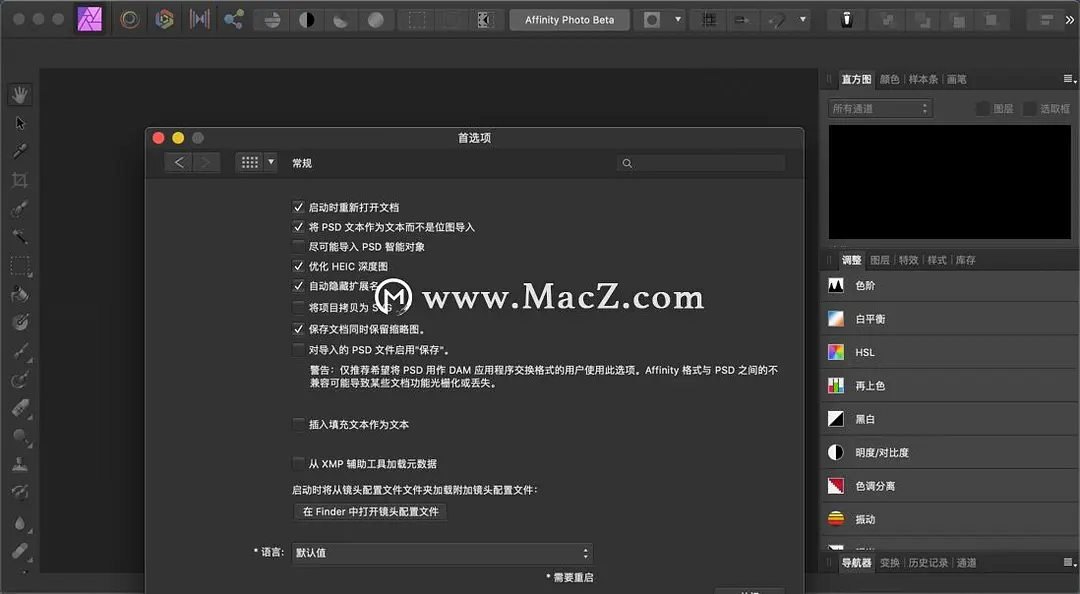
Task: Switch to Tone Mapping Persona
Action: (199, 19)
